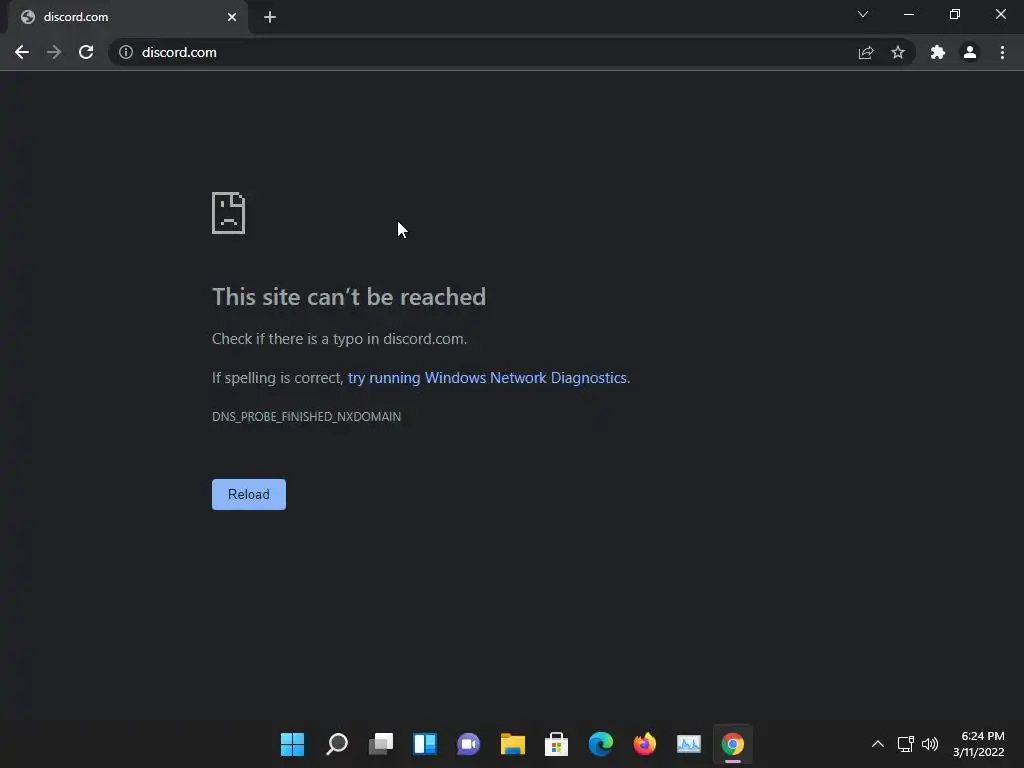The width and height of the screenshot is (1024, 768).
Task: Click Chrome icon on taskbar
Action: coord(733,744)
